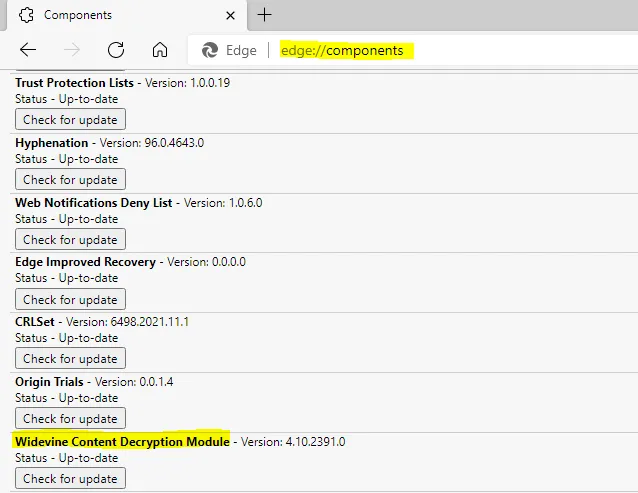The image size is (638, 493).
Task: Close the Components tab
Action: 230,15
